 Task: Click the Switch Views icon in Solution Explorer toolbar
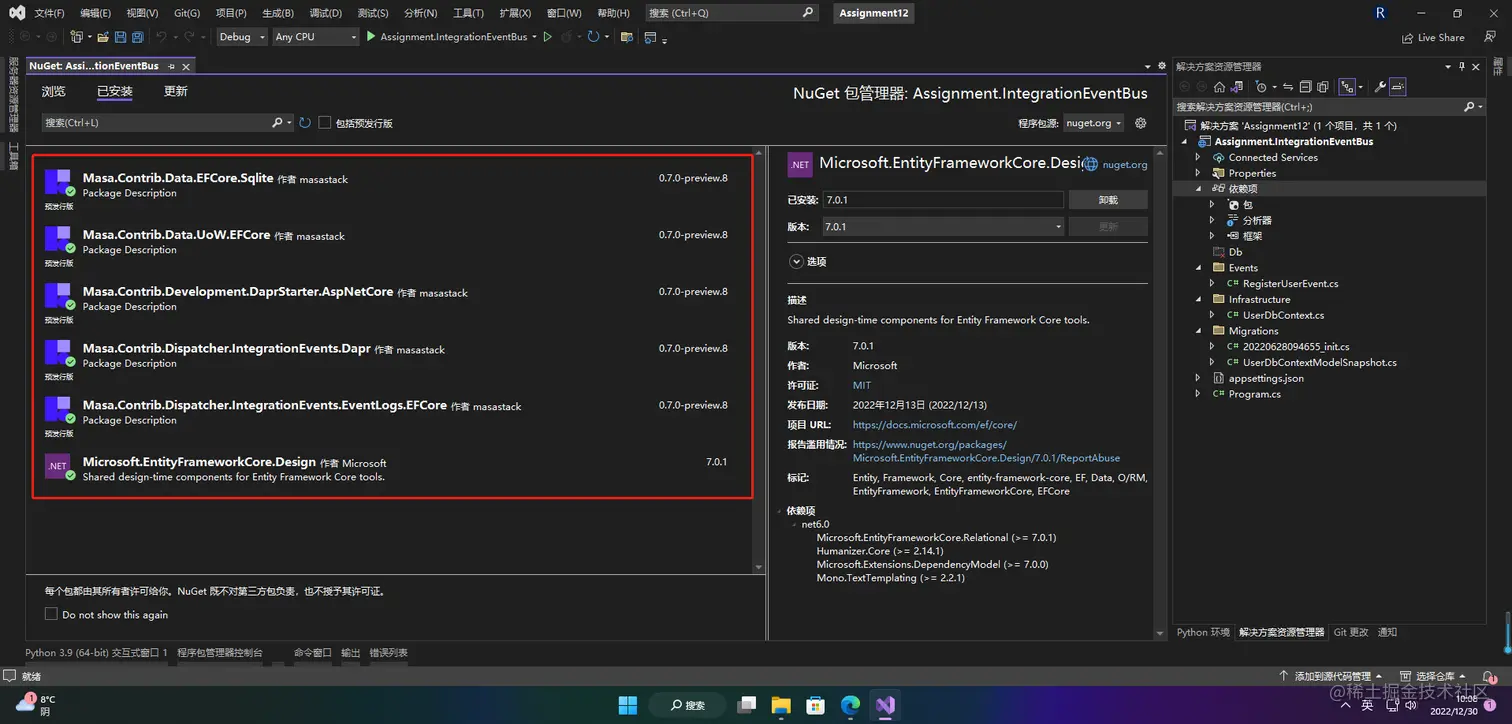point(1237,87)
